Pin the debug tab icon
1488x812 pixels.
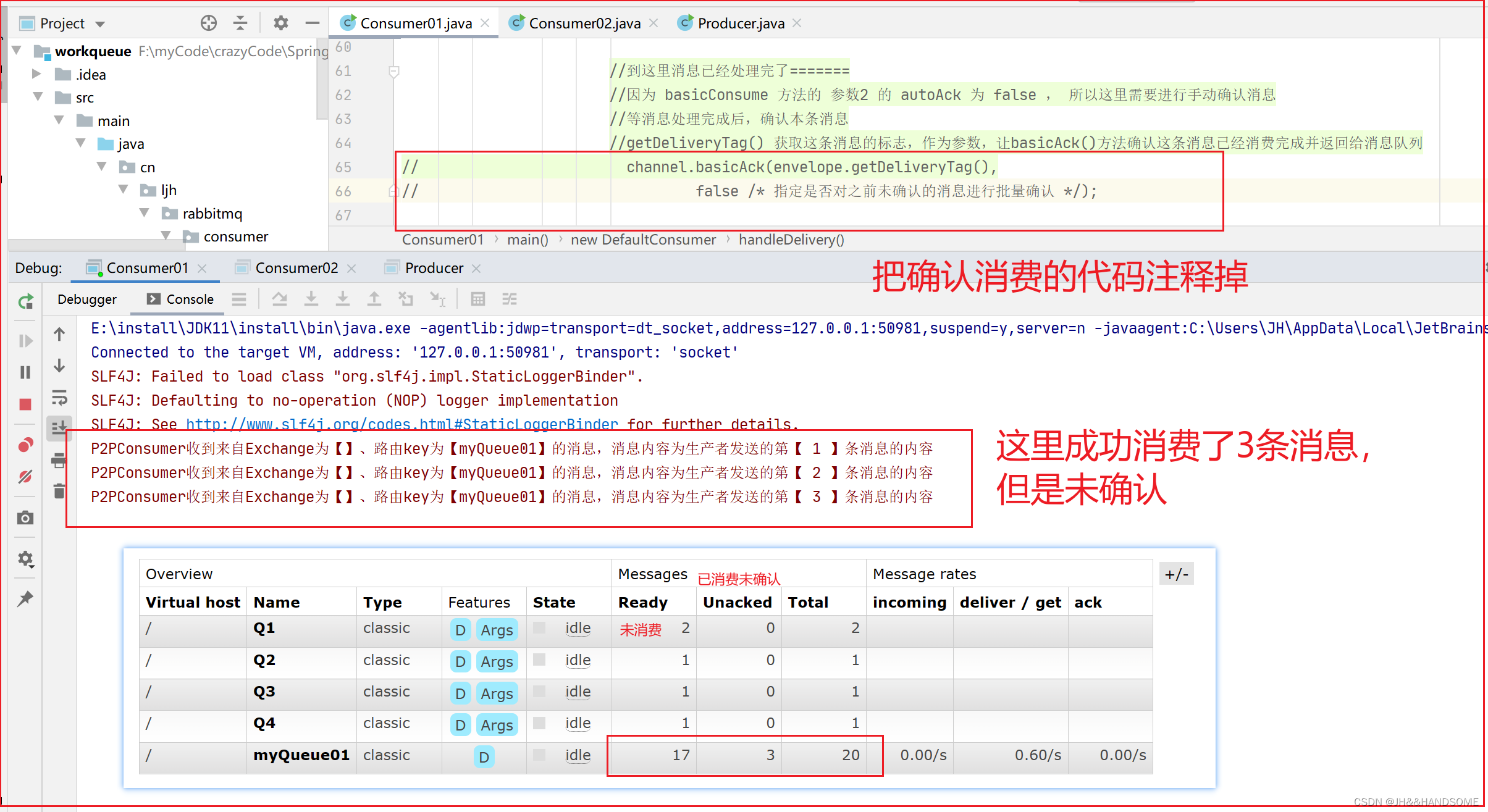25,598
